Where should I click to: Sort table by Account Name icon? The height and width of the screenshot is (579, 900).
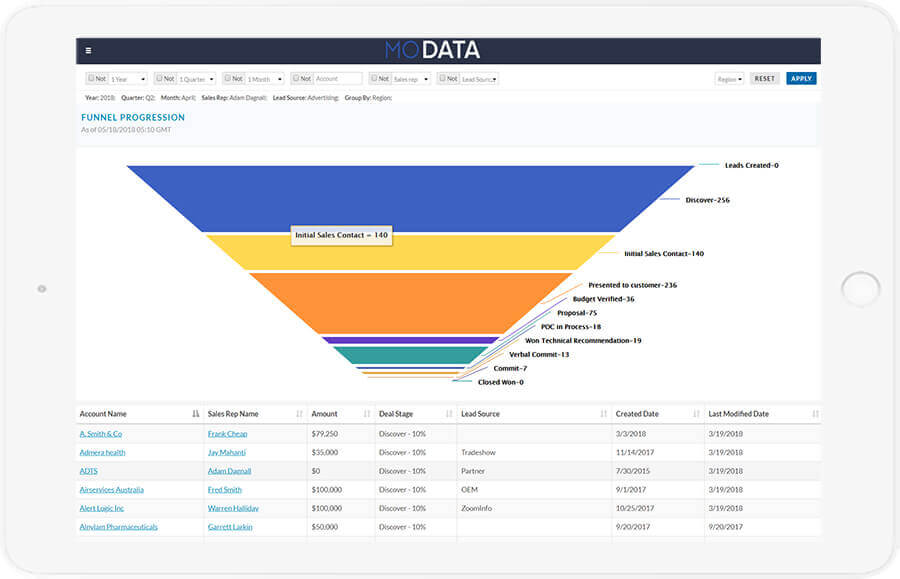[x=195, y=414]
